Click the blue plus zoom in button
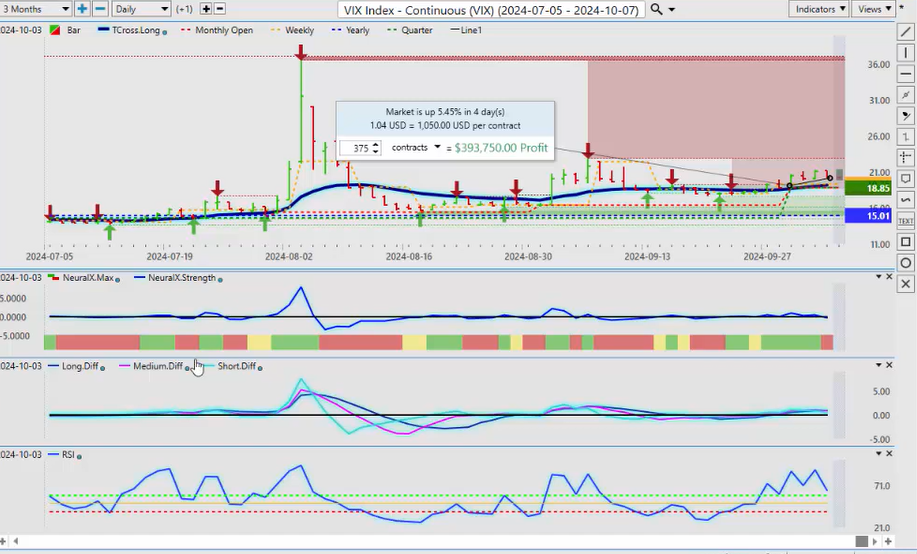This screenshot has width=917, height=554. pos(82,9)
